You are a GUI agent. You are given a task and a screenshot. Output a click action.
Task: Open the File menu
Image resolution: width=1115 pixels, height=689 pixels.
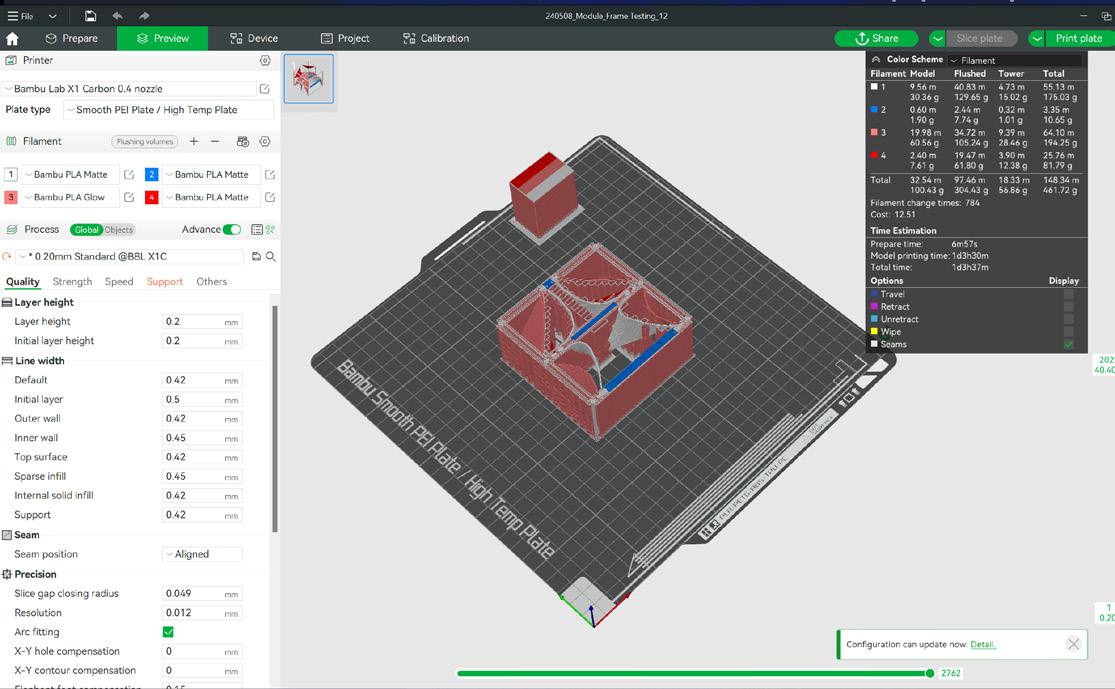pyautogui.click(x=21, y=16)
